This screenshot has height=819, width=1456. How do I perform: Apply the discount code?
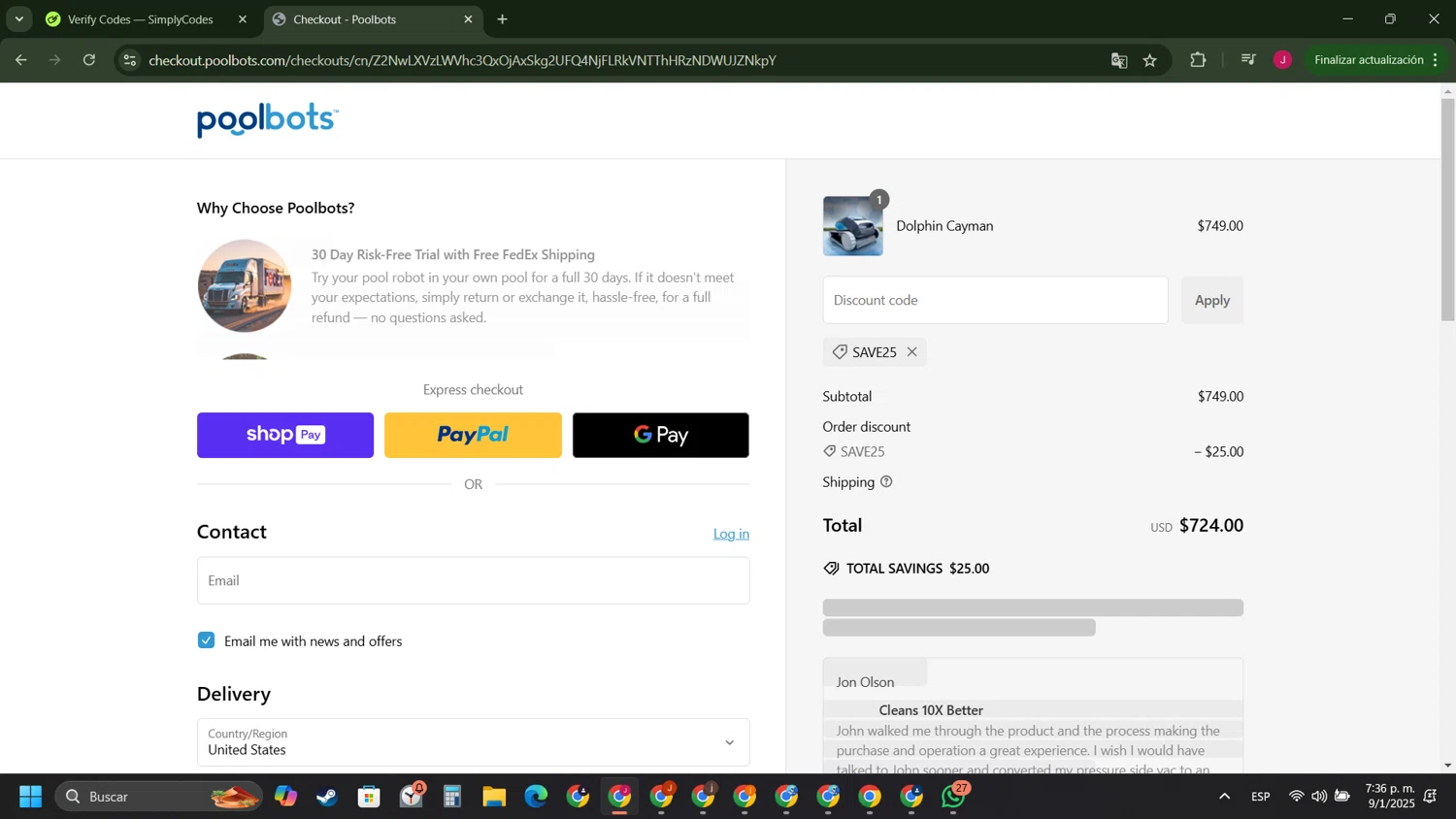point(1211,300)
